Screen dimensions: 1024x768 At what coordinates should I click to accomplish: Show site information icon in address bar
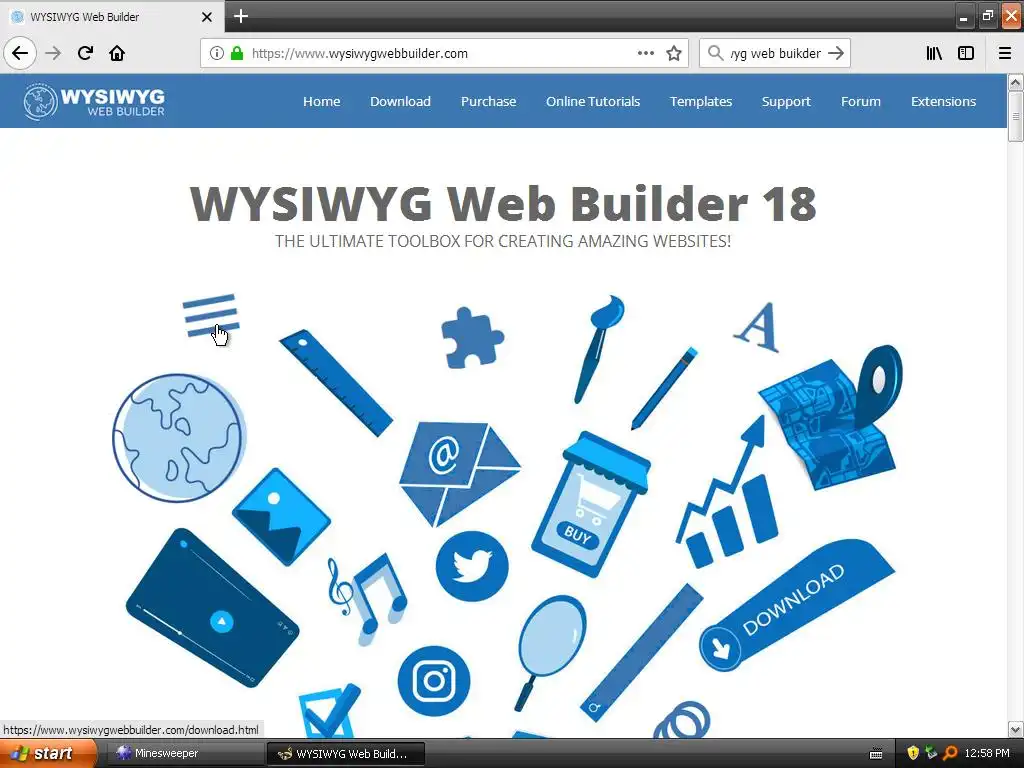[x=216, y=53]
